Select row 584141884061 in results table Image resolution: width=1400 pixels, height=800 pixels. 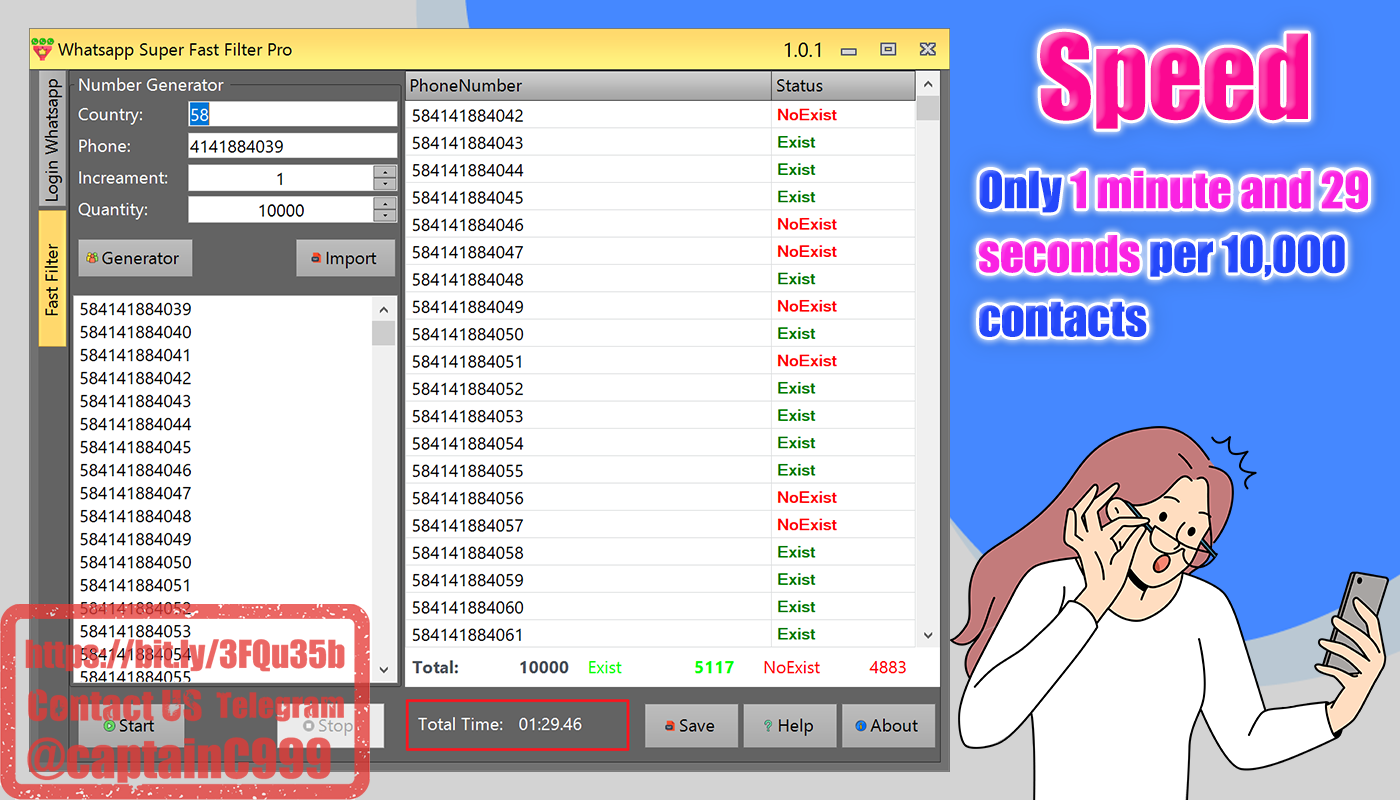point(660,634)
